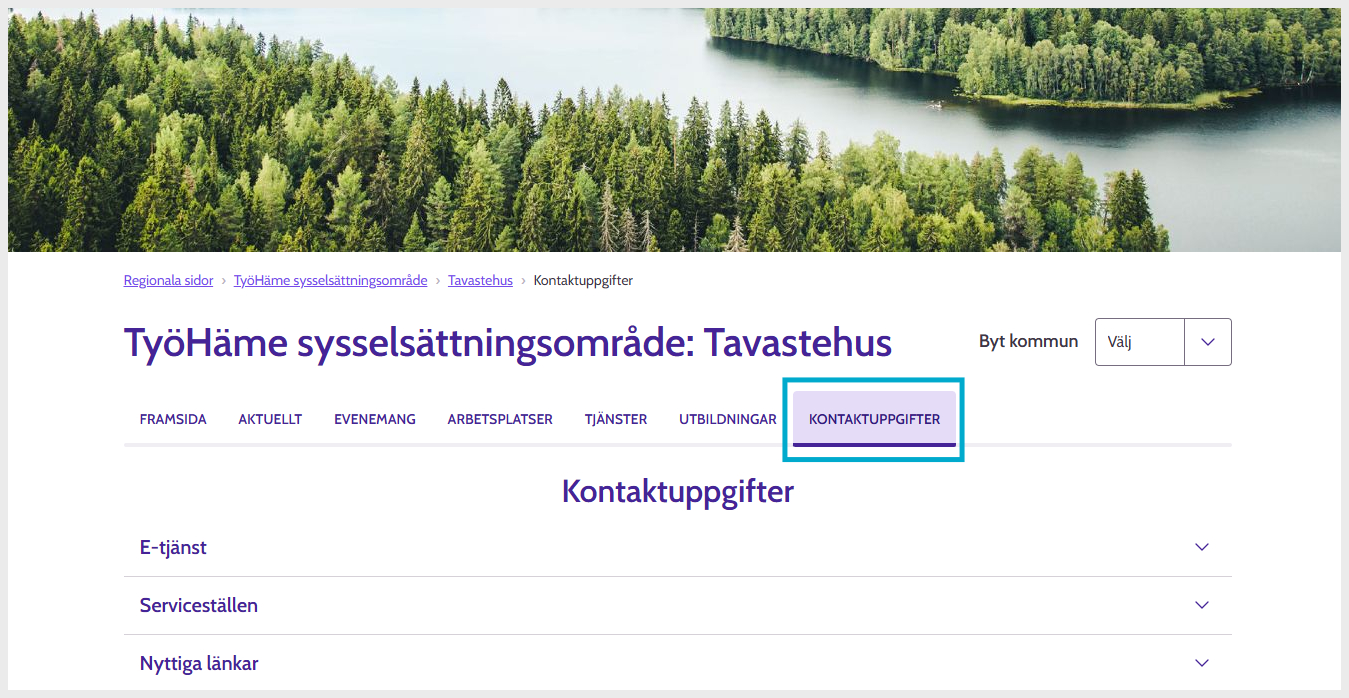
Task: Follow the Regionala sidor breadcrumb link
Action: [x=169, y=281]
